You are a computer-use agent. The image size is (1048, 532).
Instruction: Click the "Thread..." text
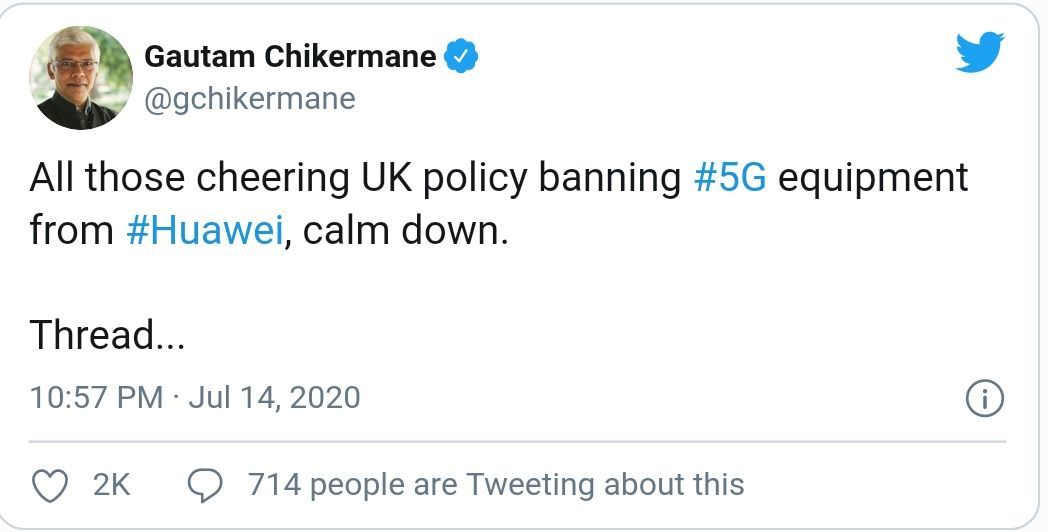pyautogui.click(x=107, y=335)
